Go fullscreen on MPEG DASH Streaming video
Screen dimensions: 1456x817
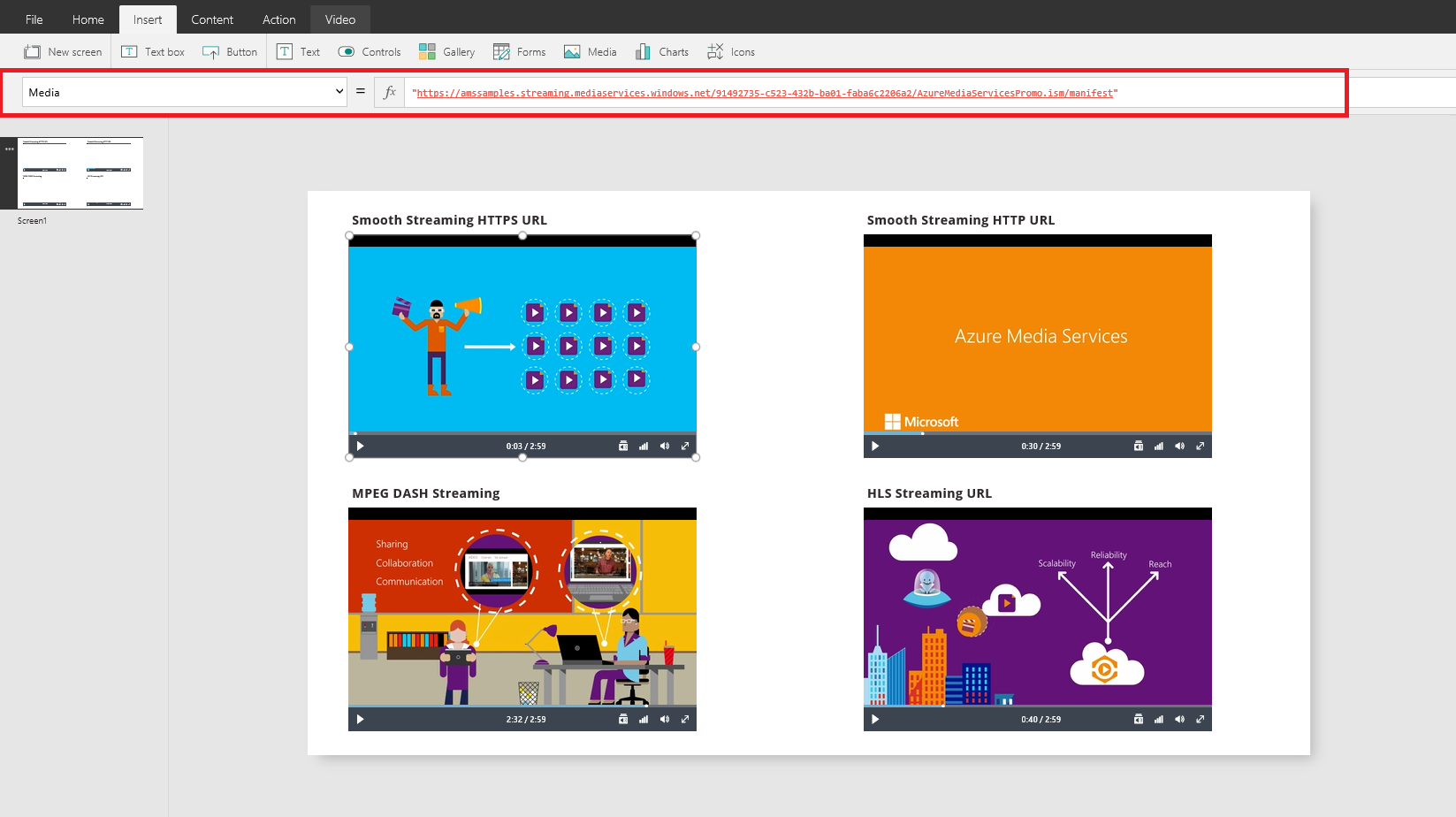(685, 720)
